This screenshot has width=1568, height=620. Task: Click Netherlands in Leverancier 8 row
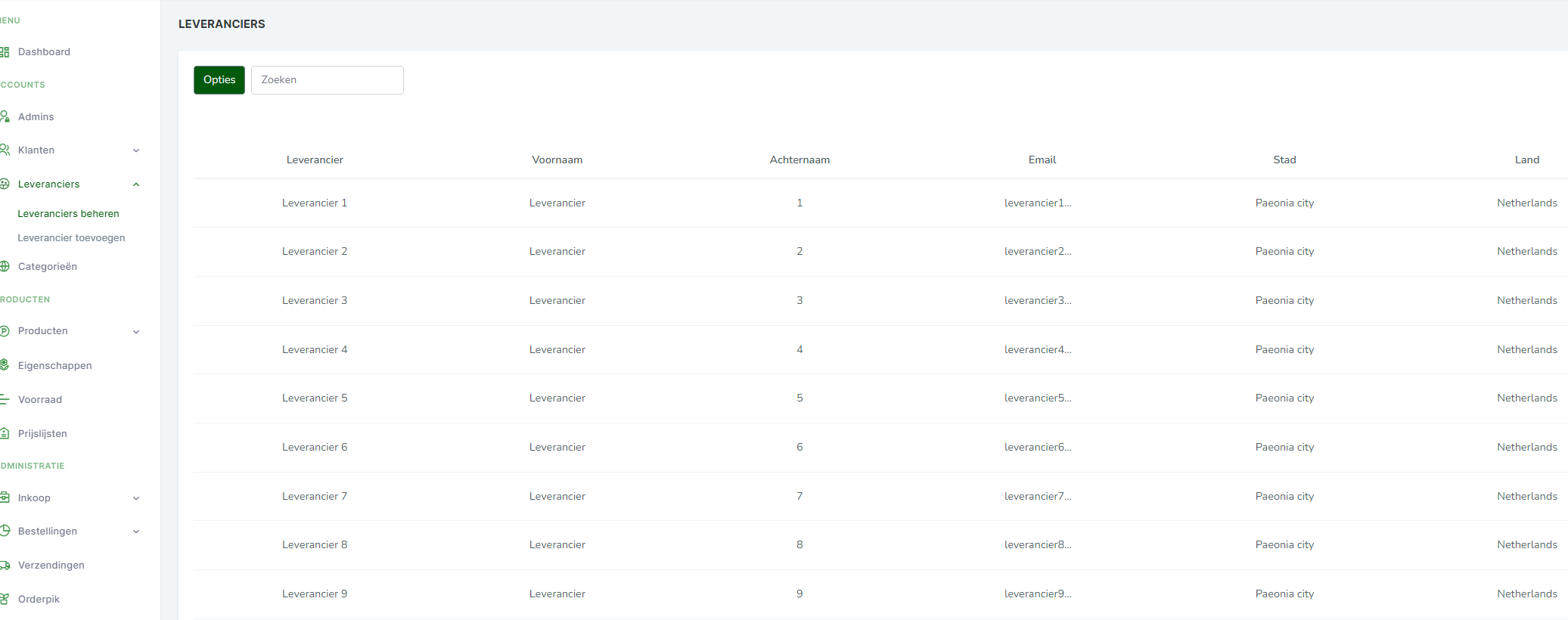point(1527,545)
